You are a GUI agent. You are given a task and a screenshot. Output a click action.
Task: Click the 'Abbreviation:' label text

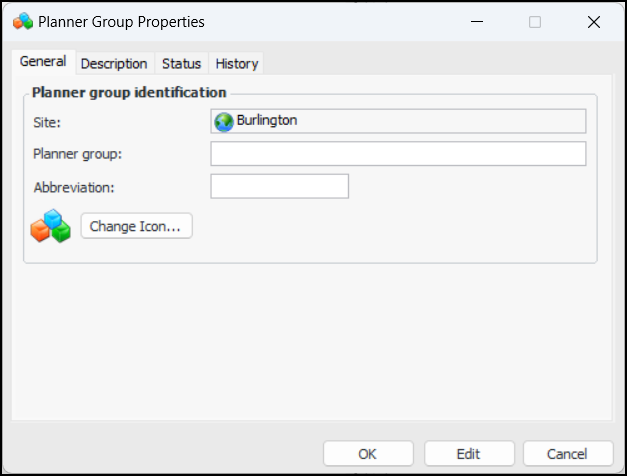pyautogui.click(x=72, y=187)
